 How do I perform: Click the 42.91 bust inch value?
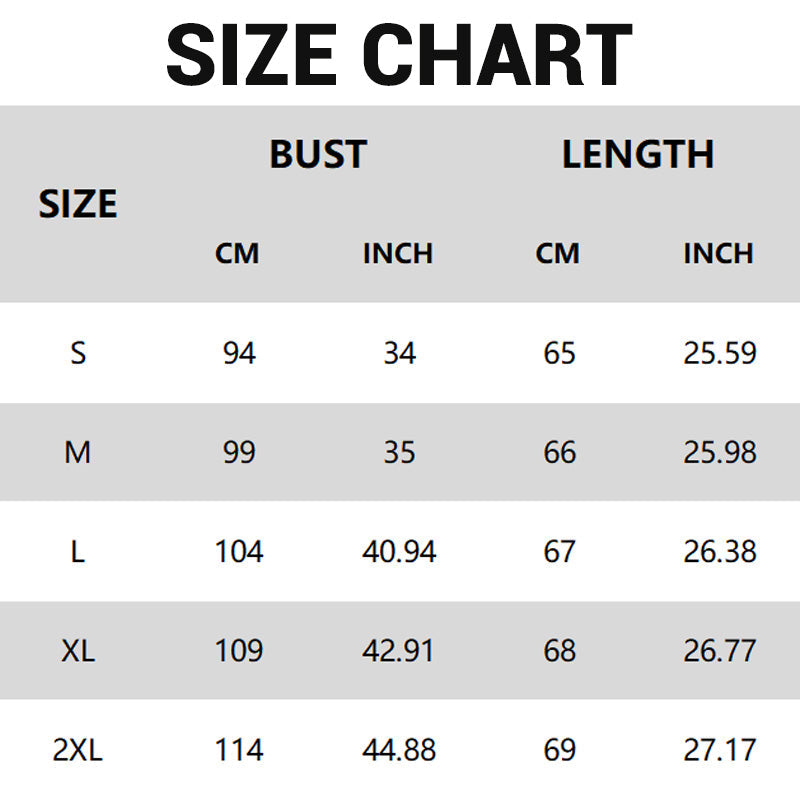(399, 651)
